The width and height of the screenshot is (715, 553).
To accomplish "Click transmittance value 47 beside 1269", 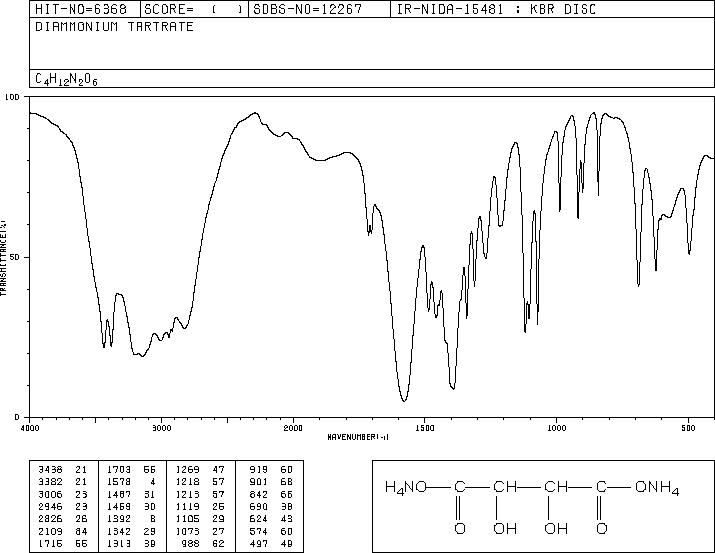I will (218, 469).
